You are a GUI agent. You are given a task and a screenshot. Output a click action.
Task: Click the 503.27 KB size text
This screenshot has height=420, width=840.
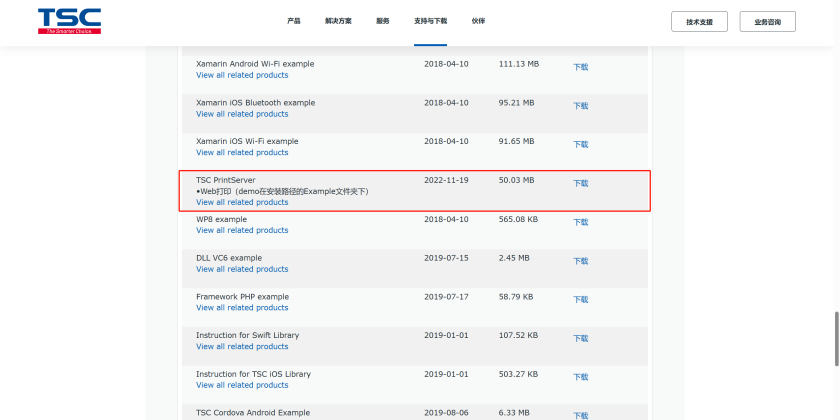pyautogui.click(x=519, y=374)
